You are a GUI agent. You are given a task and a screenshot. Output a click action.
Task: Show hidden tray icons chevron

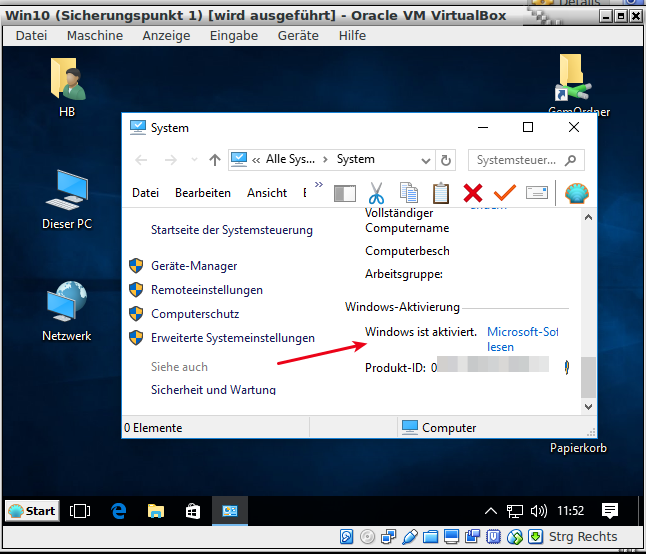[x=491, y=511]
